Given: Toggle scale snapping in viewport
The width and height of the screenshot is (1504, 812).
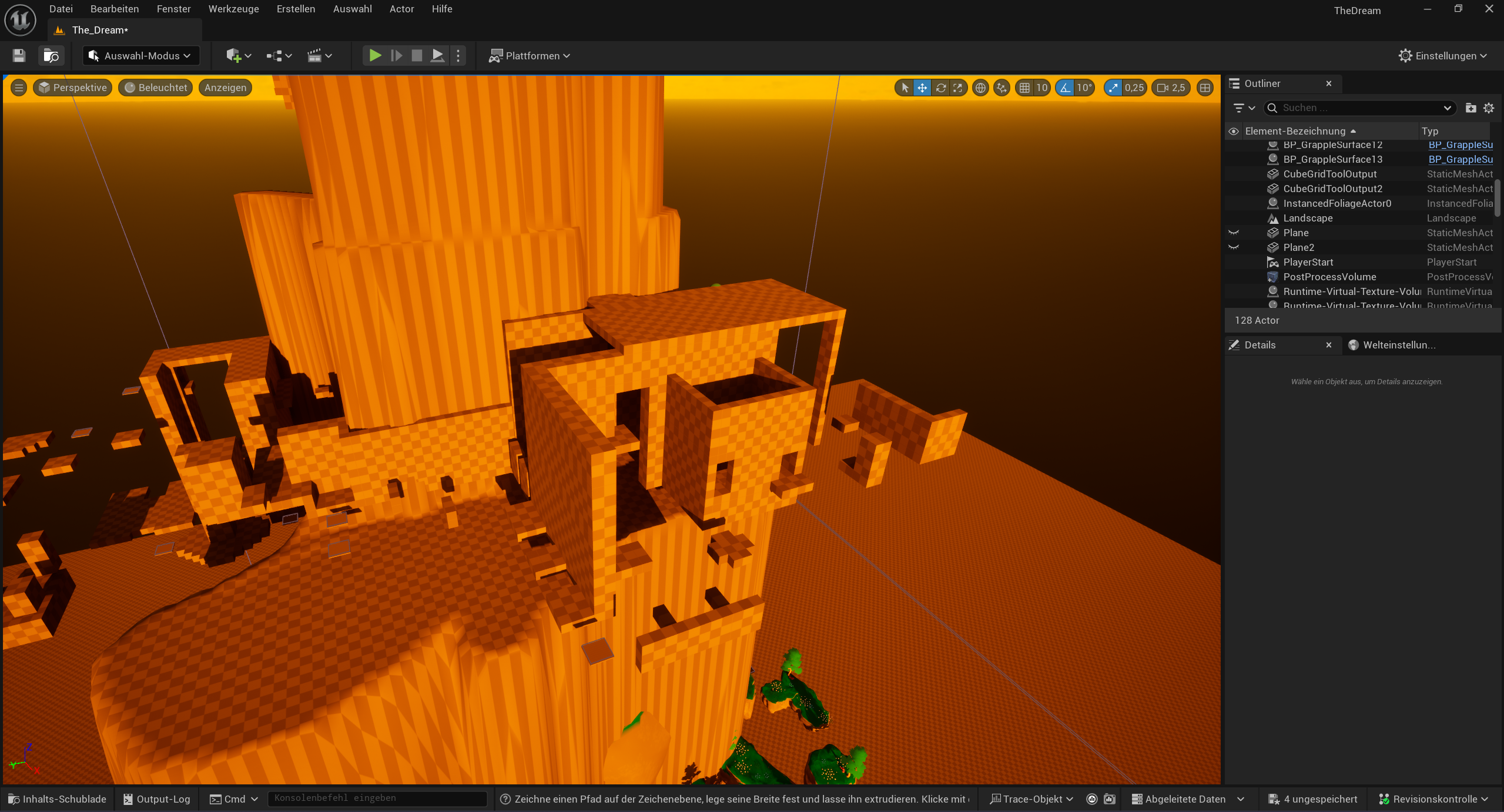Looking at the screenshot, I should pos(1113,88).
